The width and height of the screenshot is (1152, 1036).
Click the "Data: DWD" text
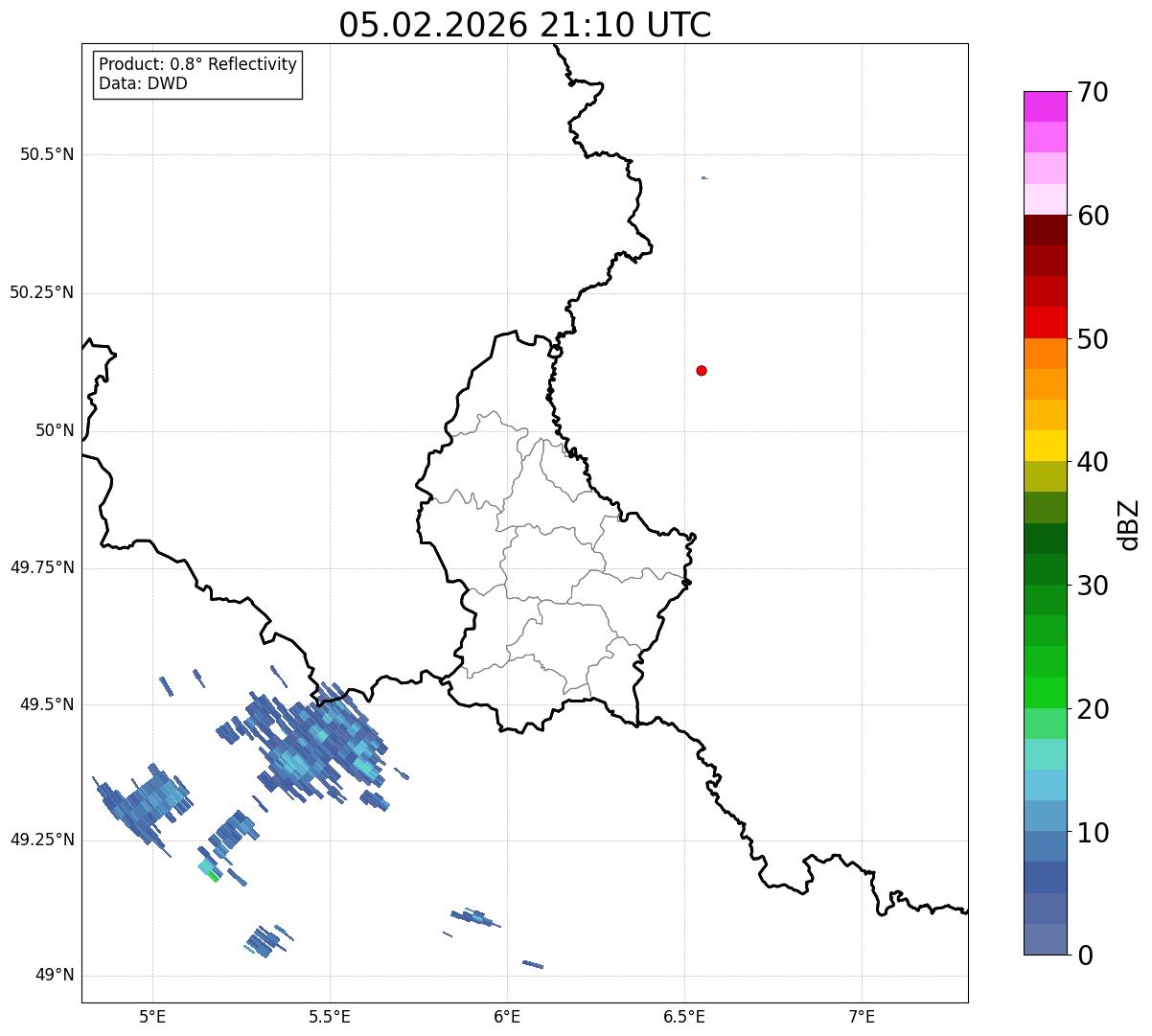click(x=143, y=83)
